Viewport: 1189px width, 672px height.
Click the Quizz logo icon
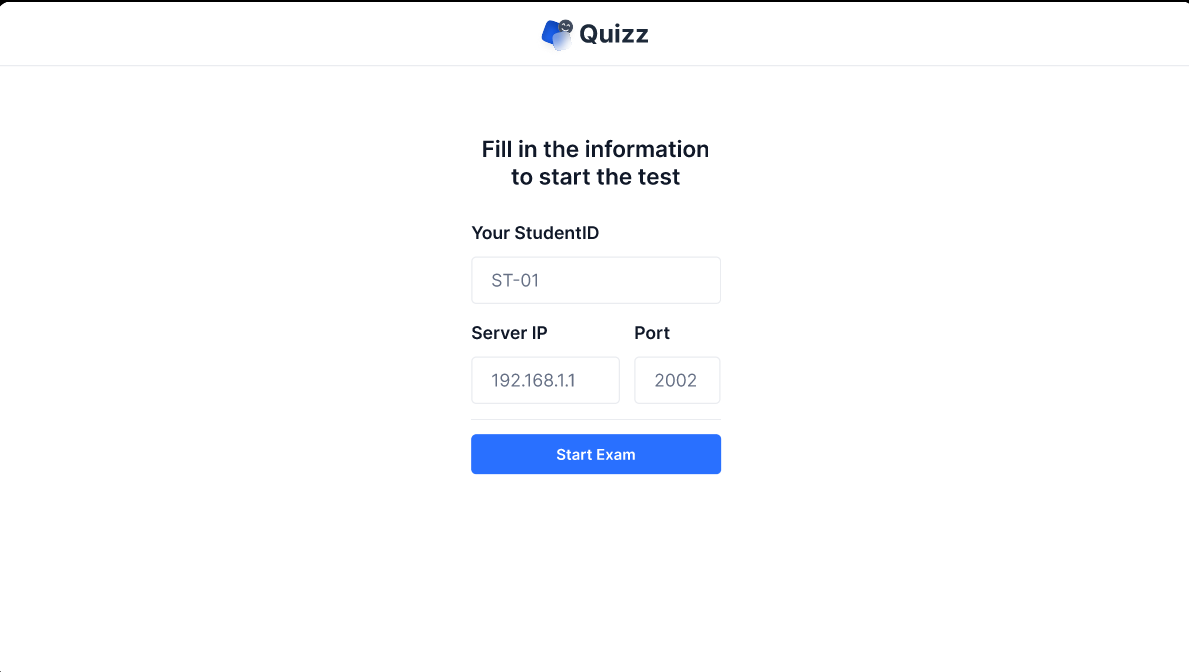click(x=557, y=34)
